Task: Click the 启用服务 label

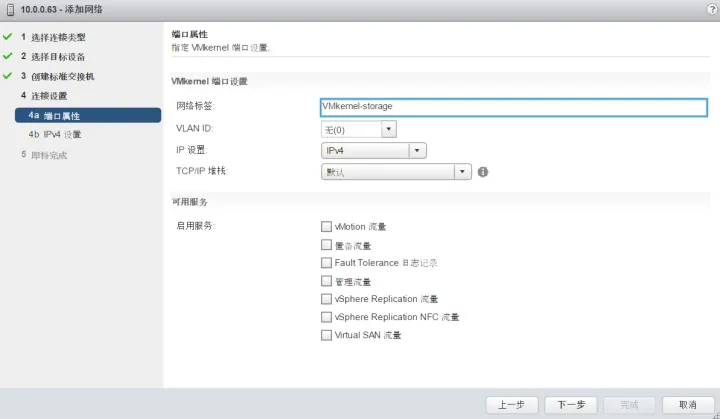Action: point(196,226)
